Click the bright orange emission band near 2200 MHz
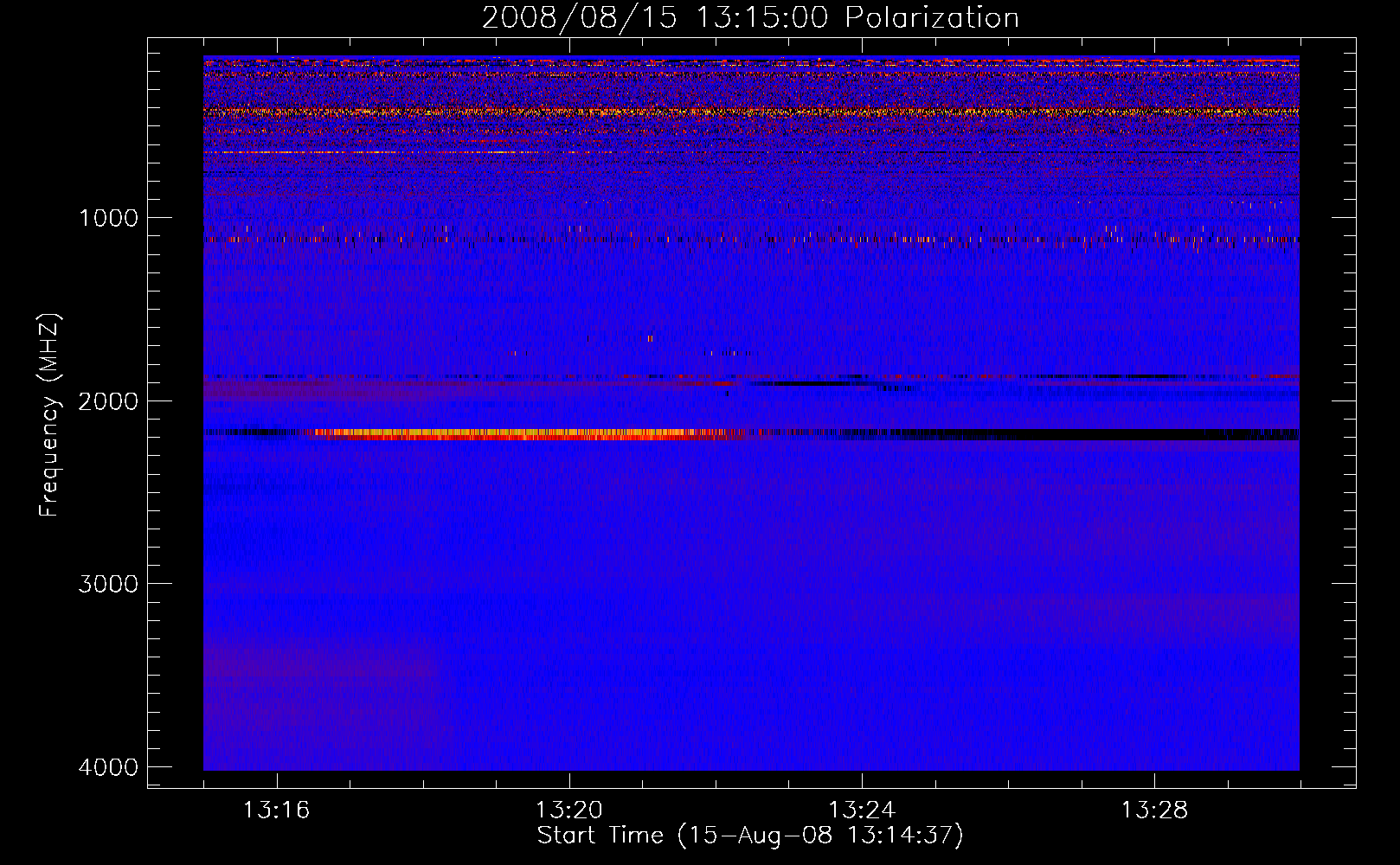The image size is (1400, 865). [528, 434]
